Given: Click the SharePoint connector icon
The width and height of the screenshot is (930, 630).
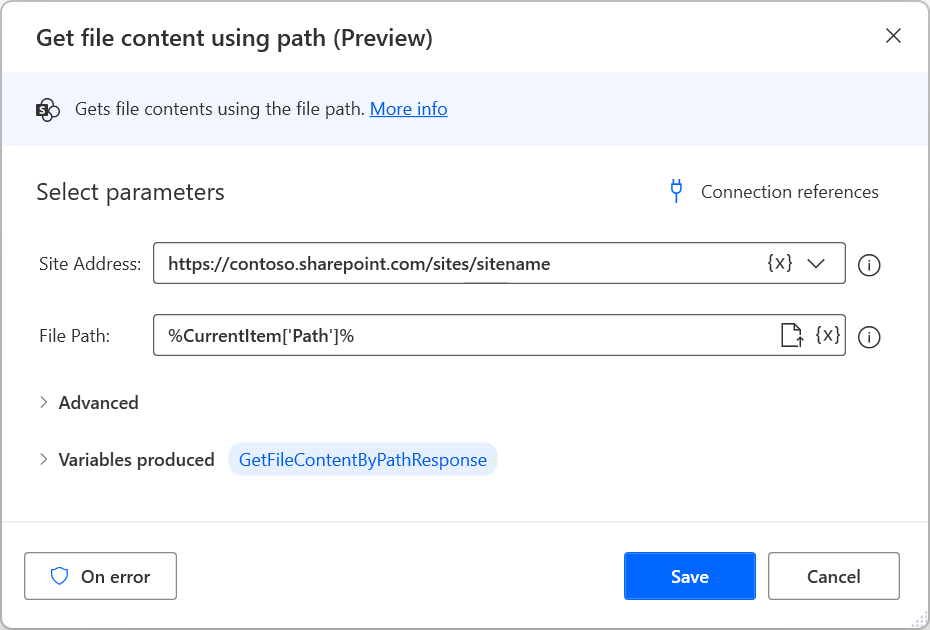Looking at the screenshot, I should point(47,109).
